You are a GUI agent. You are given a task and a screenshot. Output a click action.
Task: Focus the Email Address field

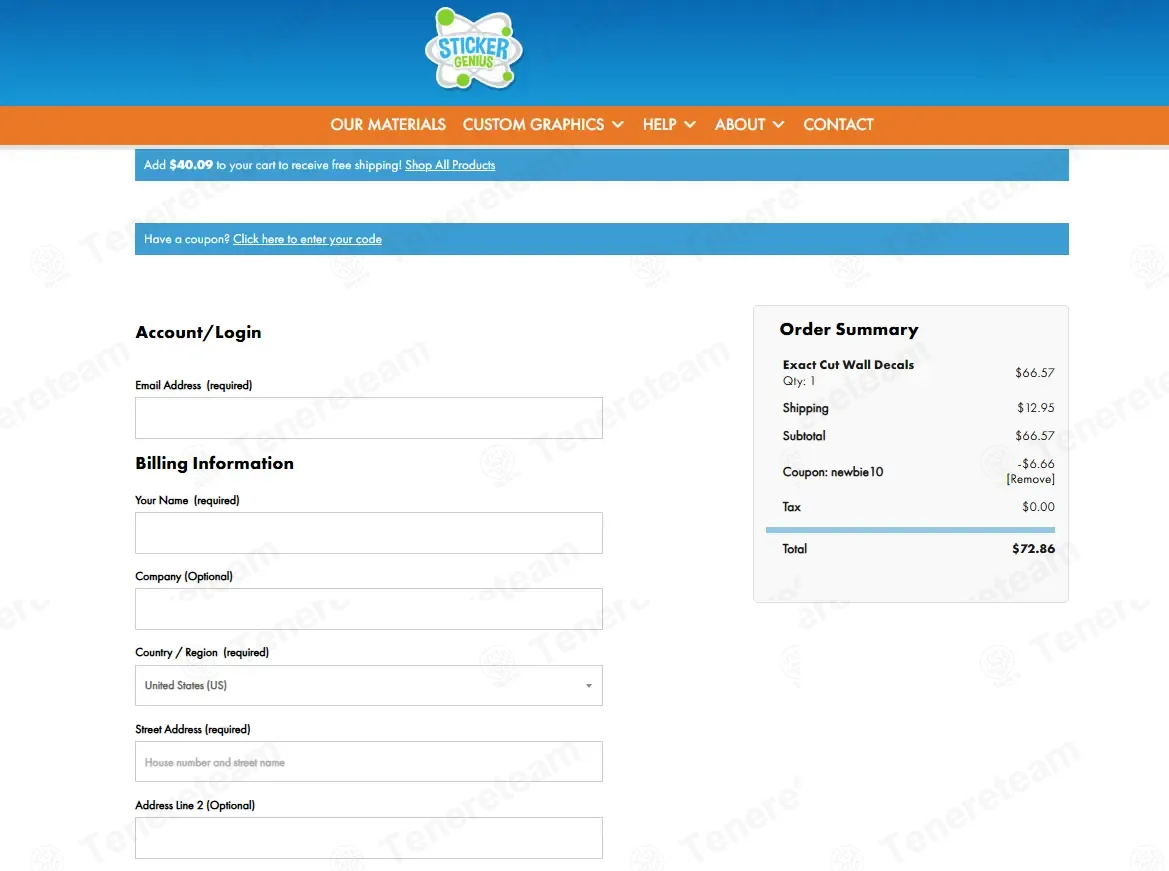point(369,418)
